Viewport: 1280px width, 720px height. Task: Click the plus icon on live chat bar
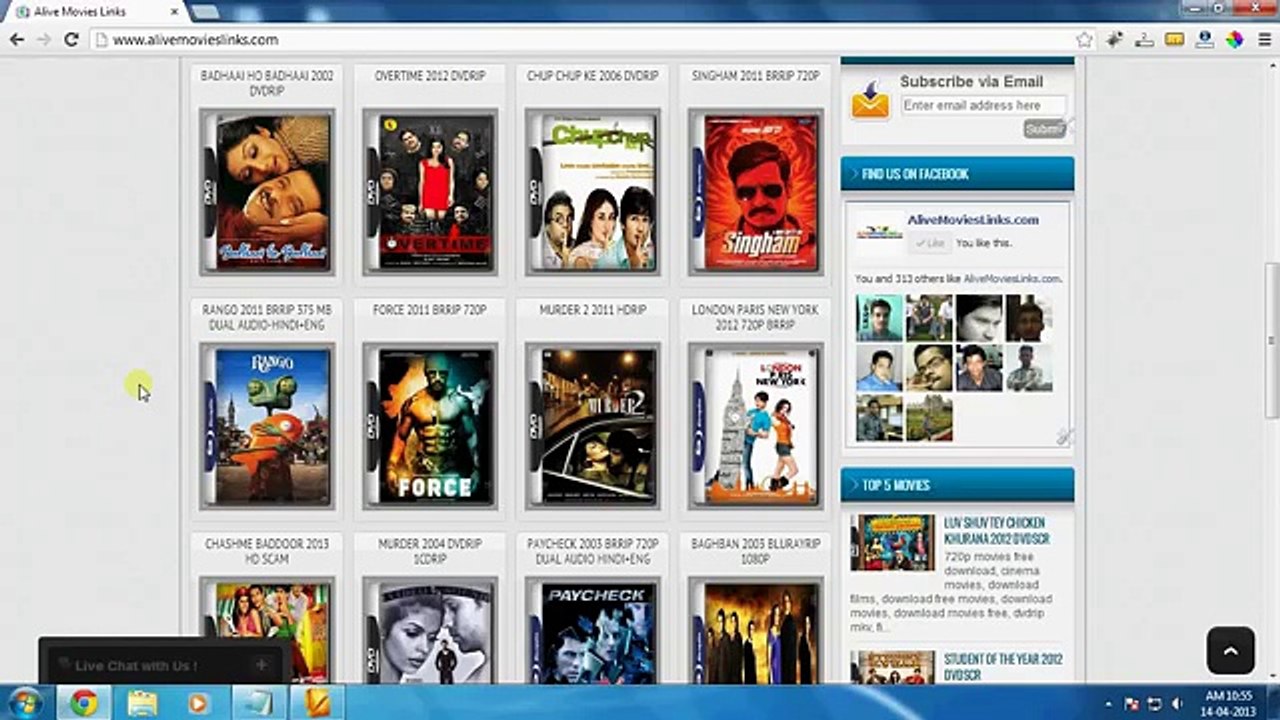(x=261, y=665)
